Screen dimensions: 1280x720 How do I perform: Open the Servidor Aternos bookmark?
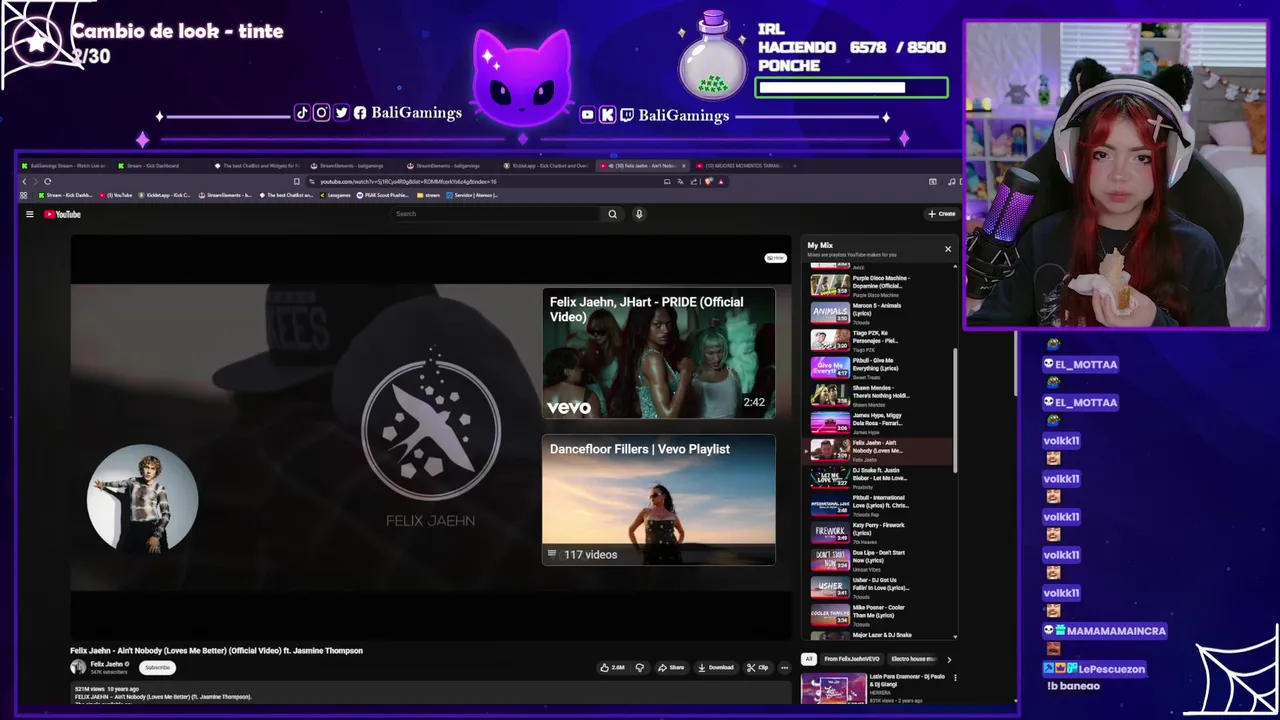click(x=472, y=195)
